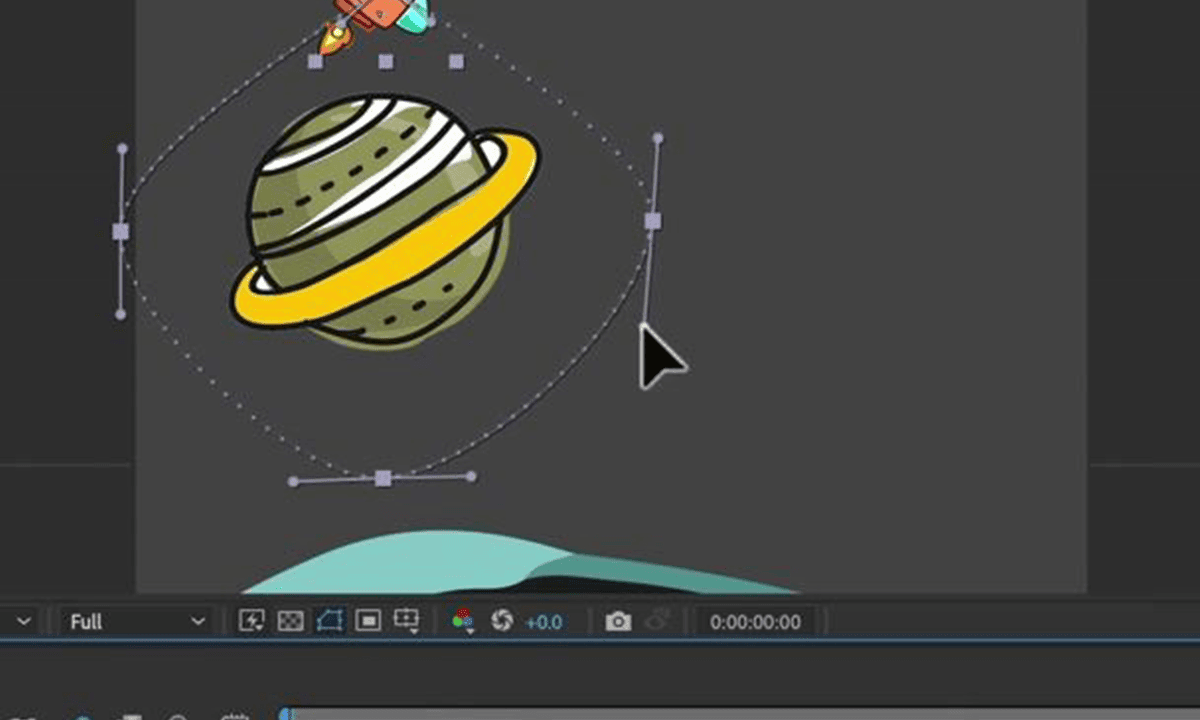This screenshot has height=720, width=1200.
Task: Open the Full resolution dropdown
Action: pos(135,621)
